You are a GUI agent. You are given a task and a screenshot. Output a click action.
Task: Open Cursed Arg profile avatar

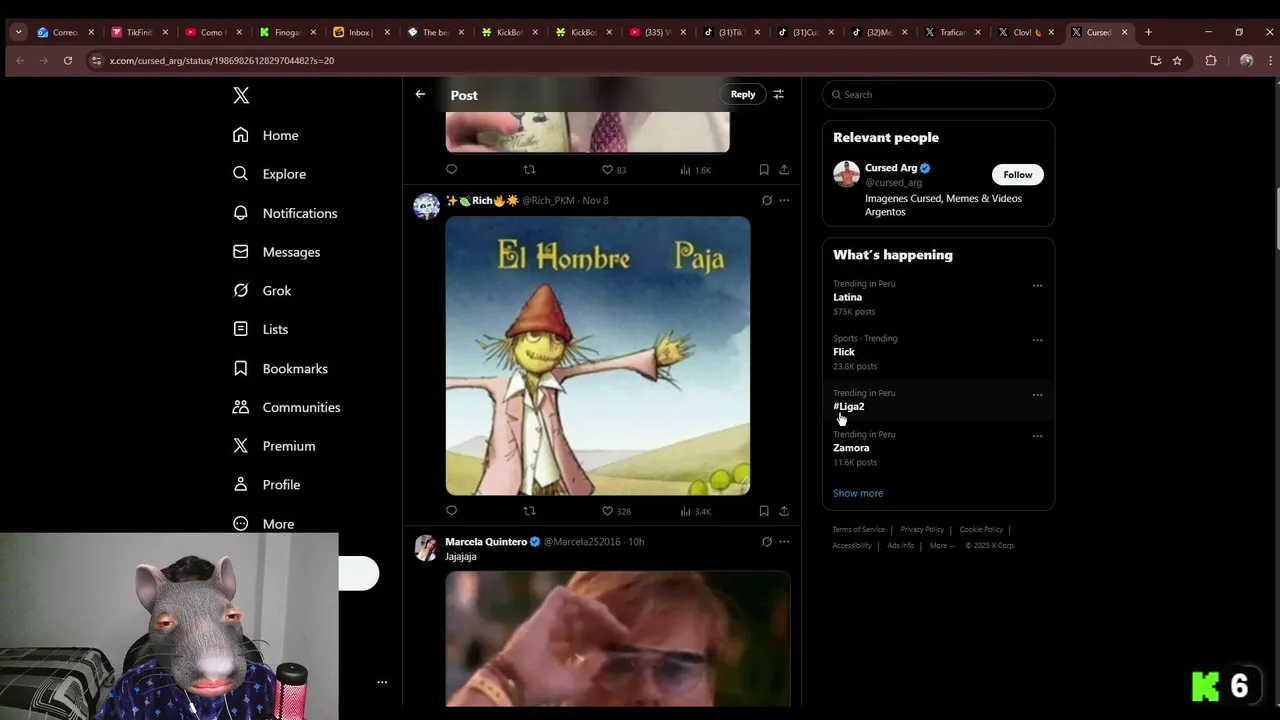coord(846,174)
